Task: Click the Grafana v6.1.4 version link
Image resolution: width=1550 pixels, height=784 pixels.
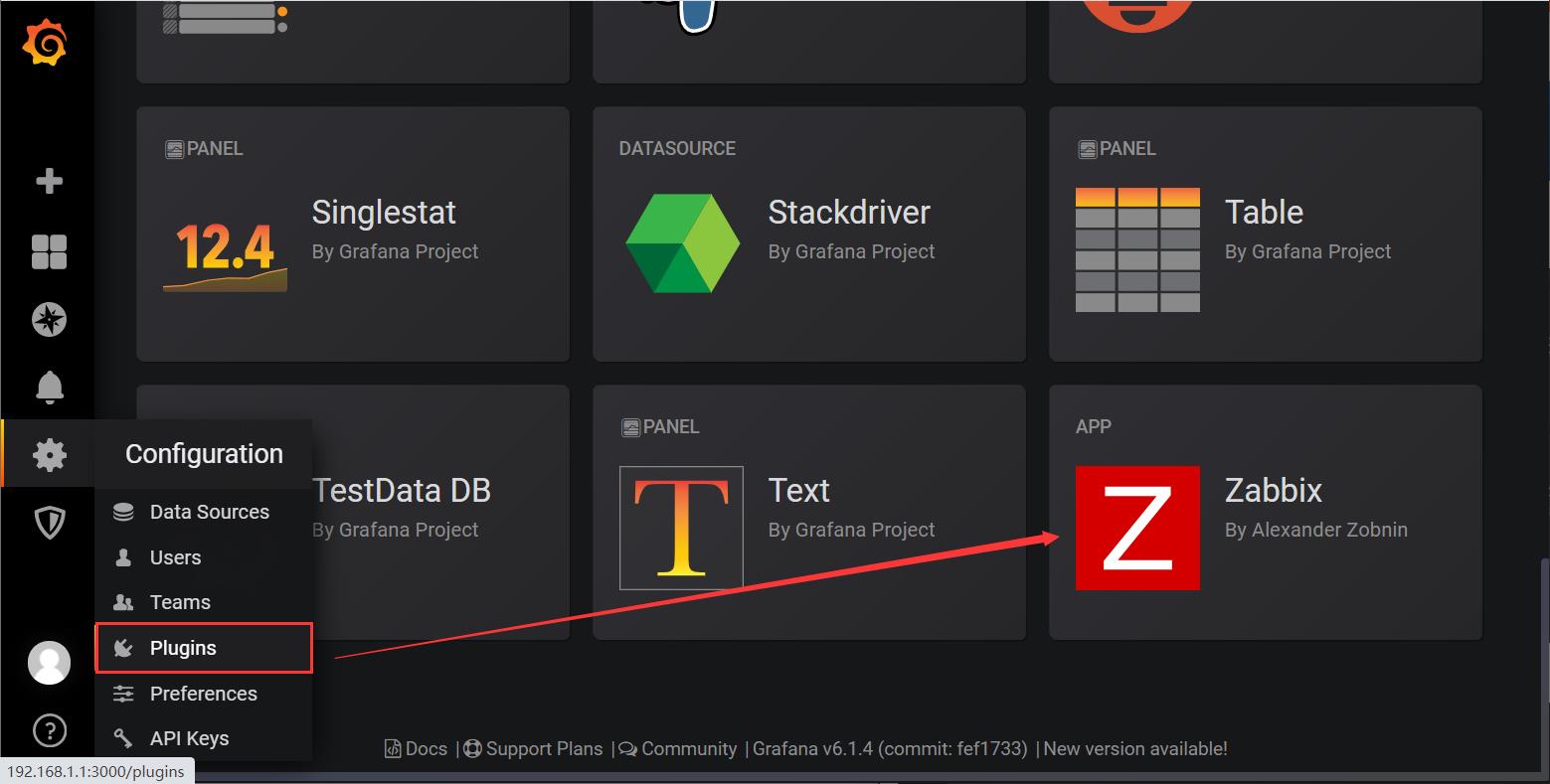Action: click(x=889, y=749)
